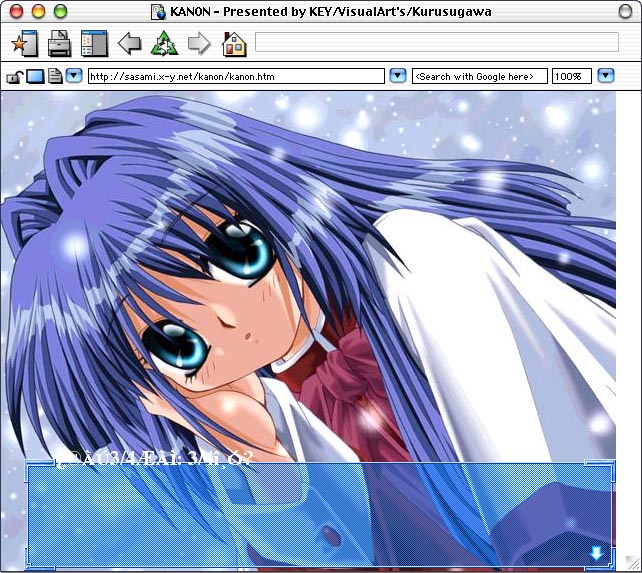This screenshot has width=642, height=573.
Task: Open the URL history dropdown arrow
Action: 398,76
